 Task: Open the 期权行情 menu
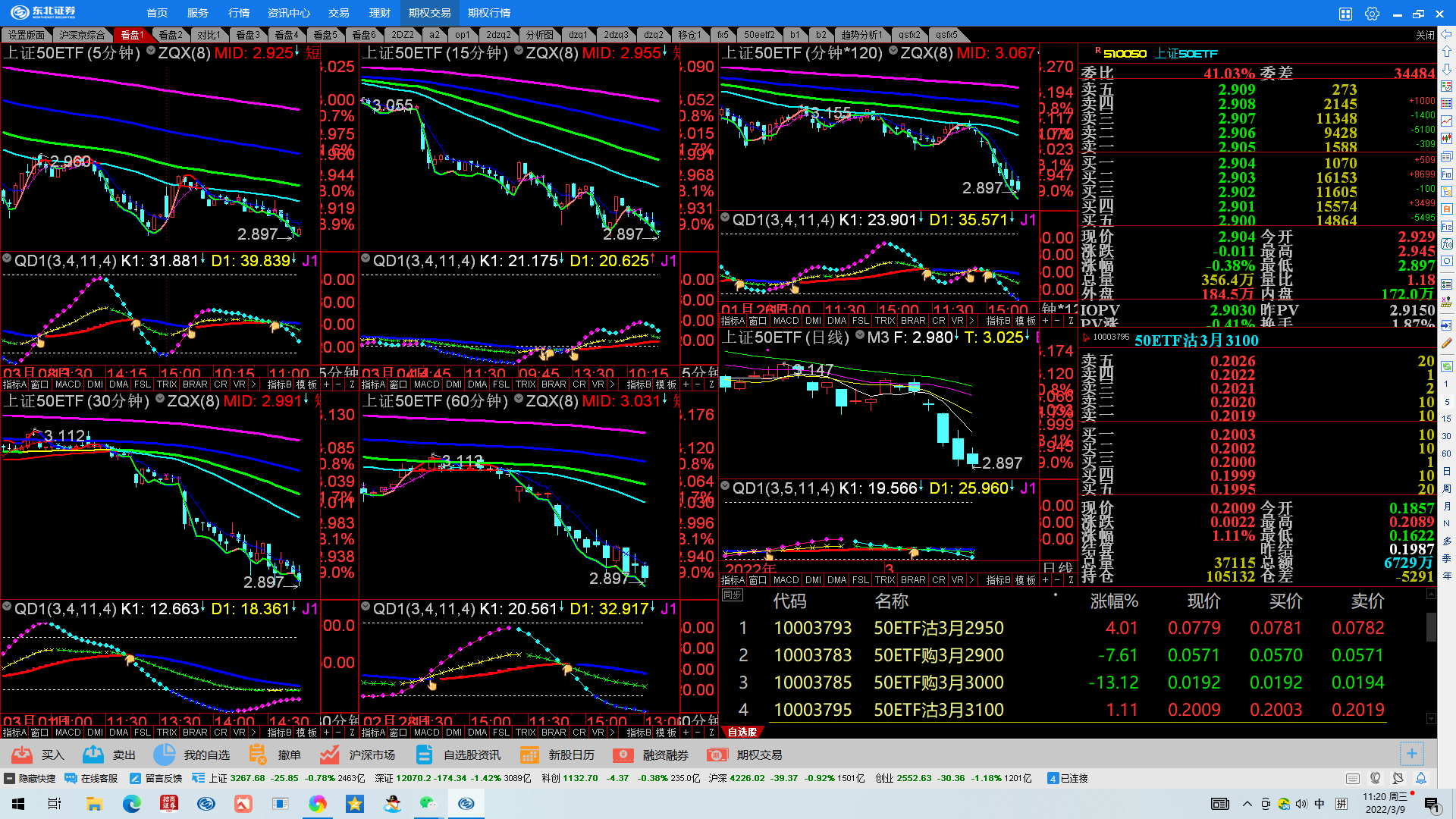[x=489, y=13]
